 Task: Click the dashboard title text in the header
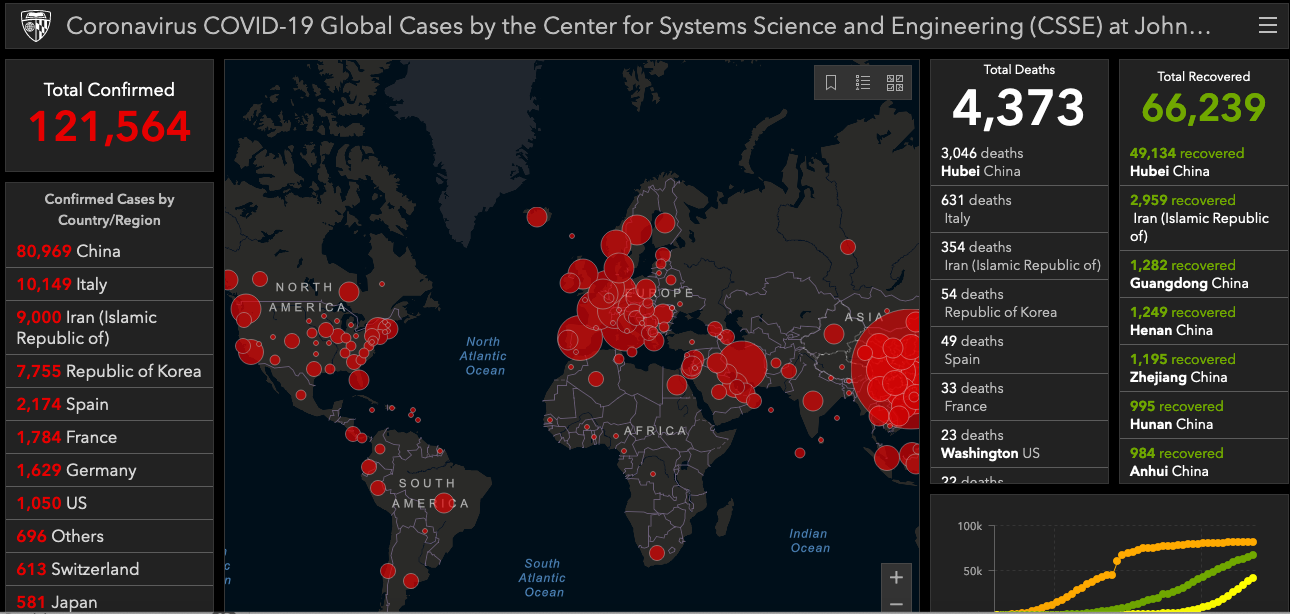638,26
